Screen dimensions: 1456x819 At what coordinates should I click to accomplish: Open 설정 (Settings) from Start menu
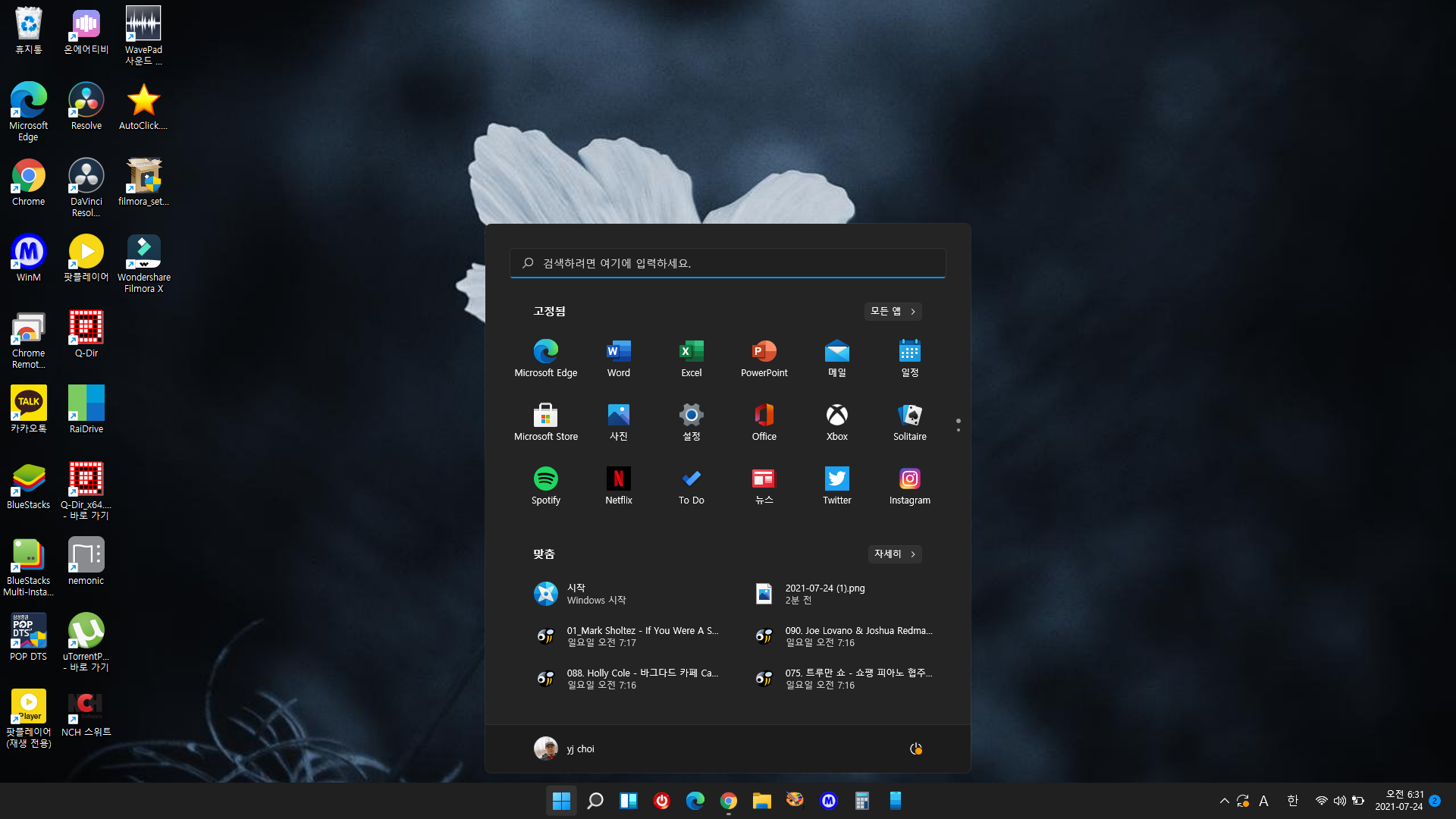tap(692, 422)
